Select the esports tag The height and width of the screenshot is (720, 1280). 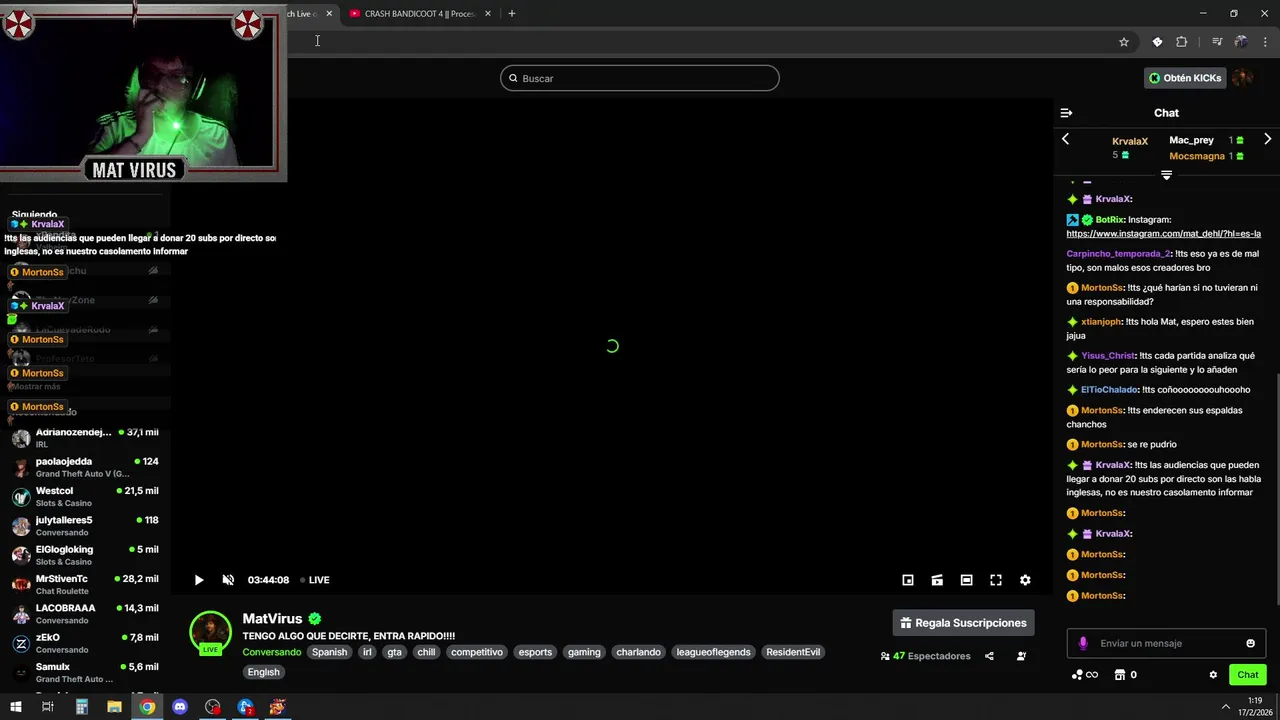click(535, 652)
